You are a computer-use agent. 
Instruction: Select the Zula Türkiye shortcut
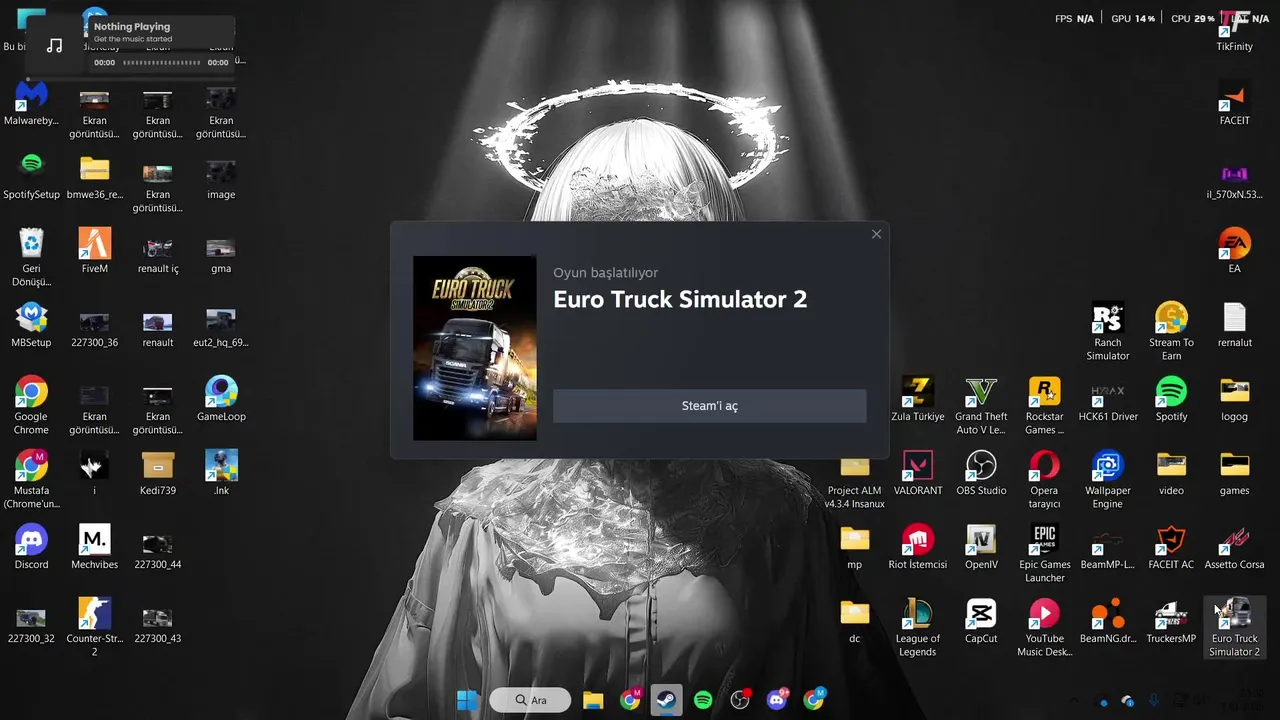point(918,399)
